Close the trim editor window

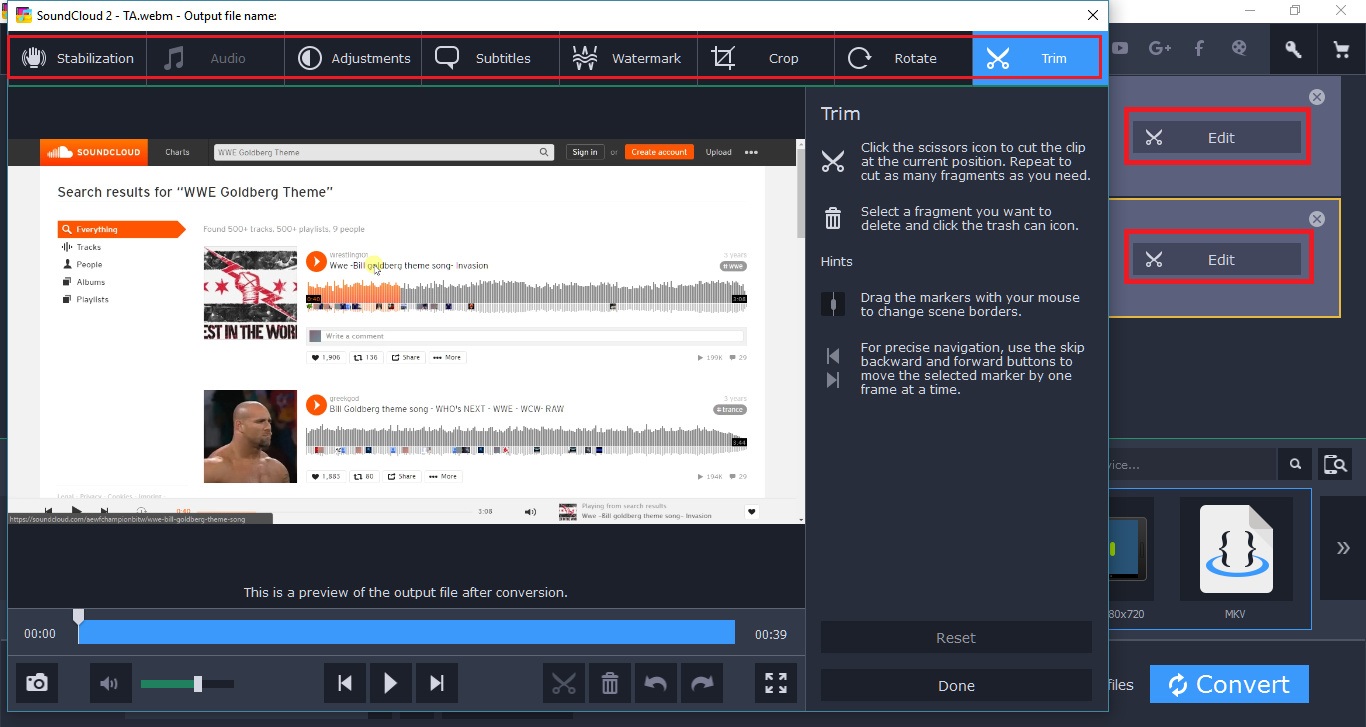(1093, 15)
